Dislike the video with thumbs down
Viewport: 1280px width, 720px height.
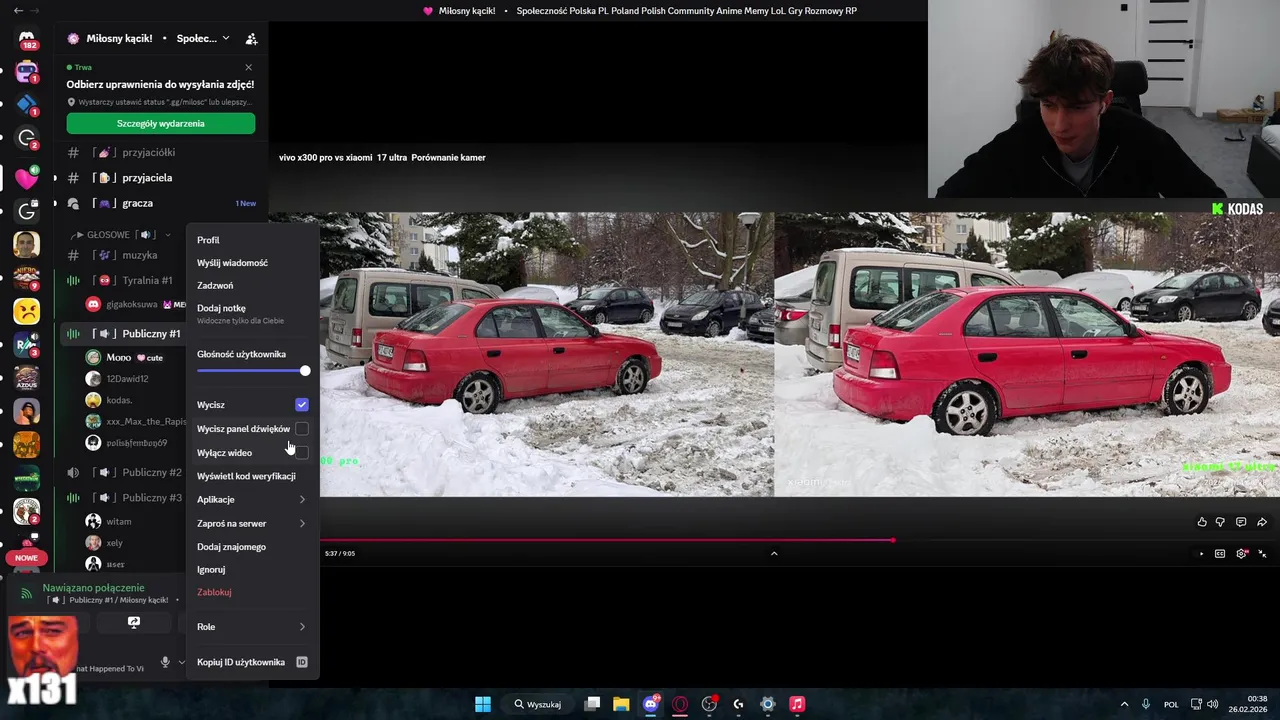[1220, 522]
